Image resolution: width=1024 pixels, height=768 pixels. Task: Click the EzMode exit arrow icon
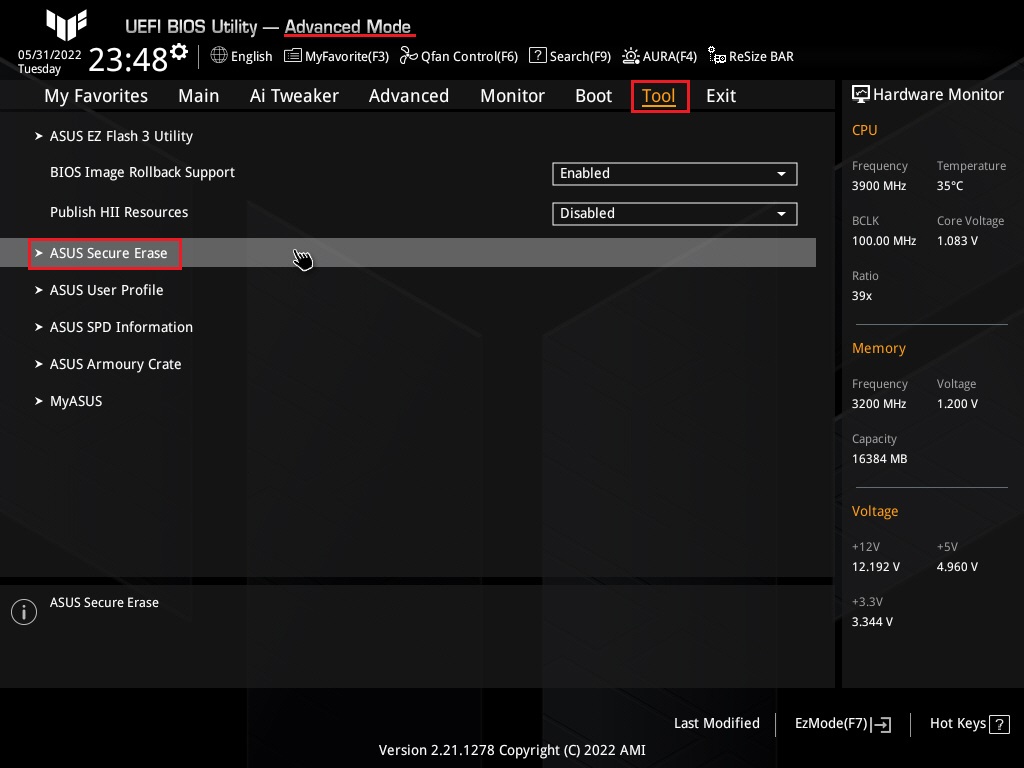point(881,724)
